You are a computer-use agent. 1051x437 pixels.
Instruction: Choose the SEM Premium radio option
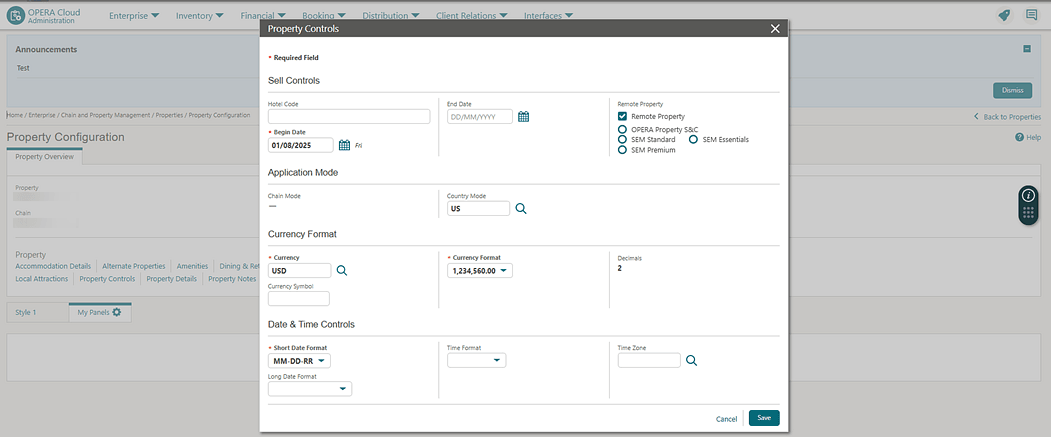(x=623, y=150)
